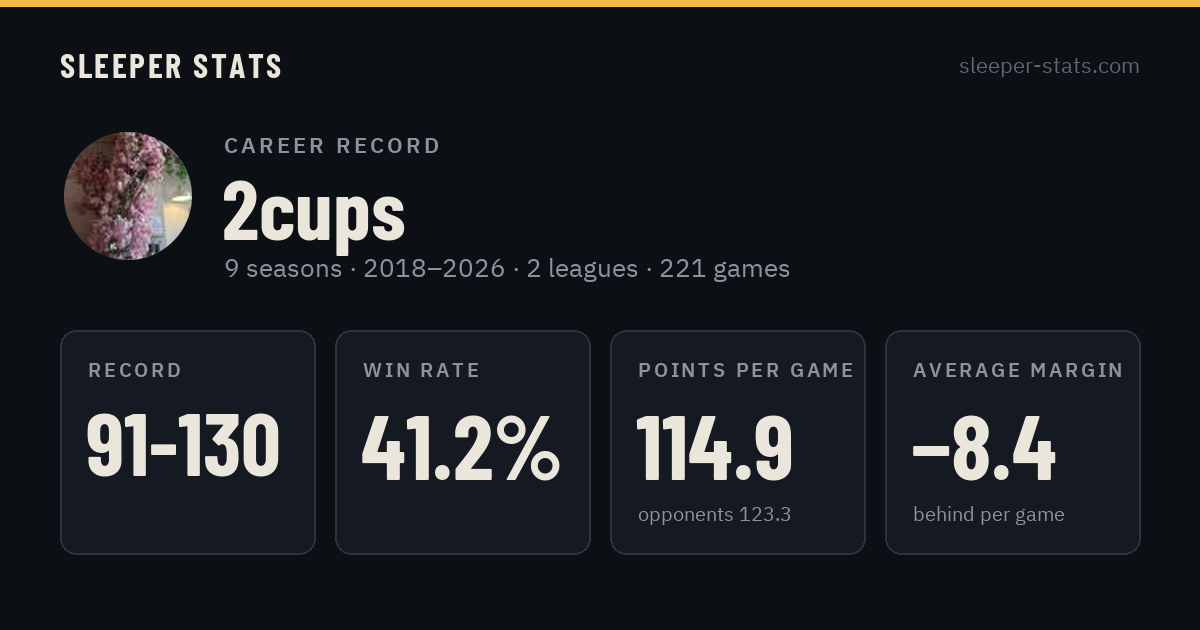Open the Average Margin card

point(1013,442)
